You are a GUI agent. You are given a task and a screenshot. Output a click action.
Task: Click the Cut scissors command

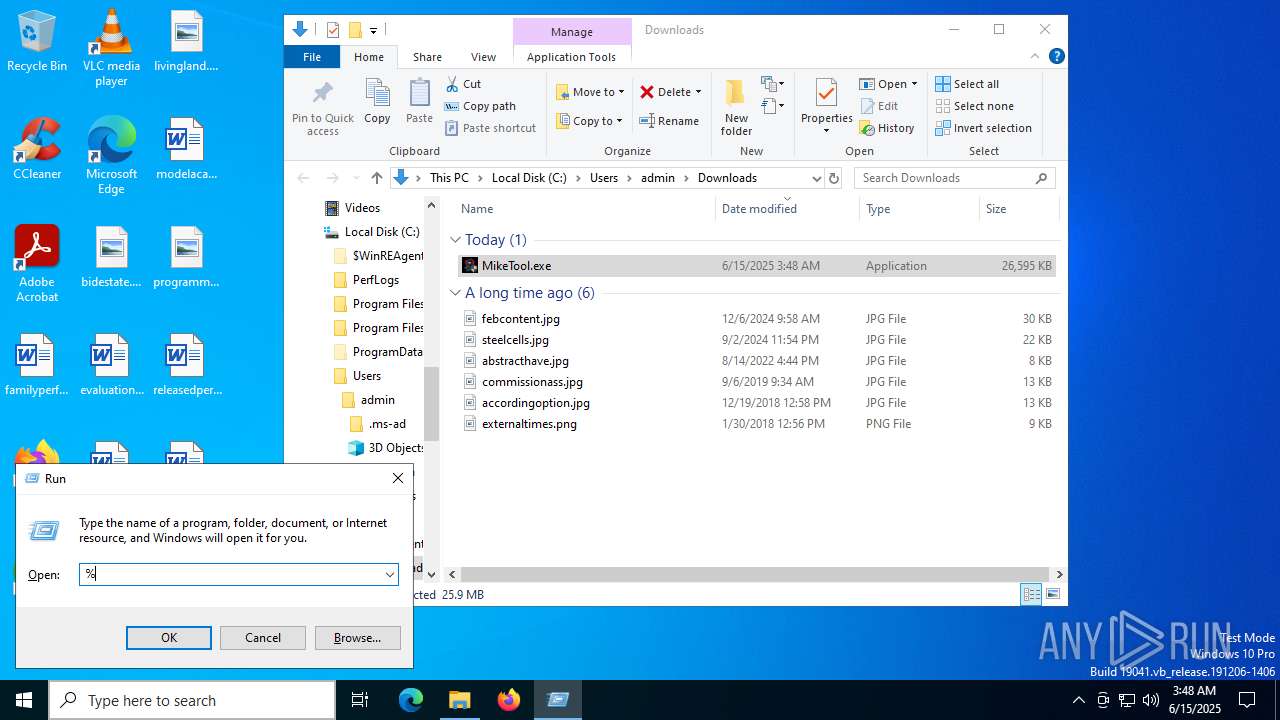pyautogui.click(x=463, y=84)
